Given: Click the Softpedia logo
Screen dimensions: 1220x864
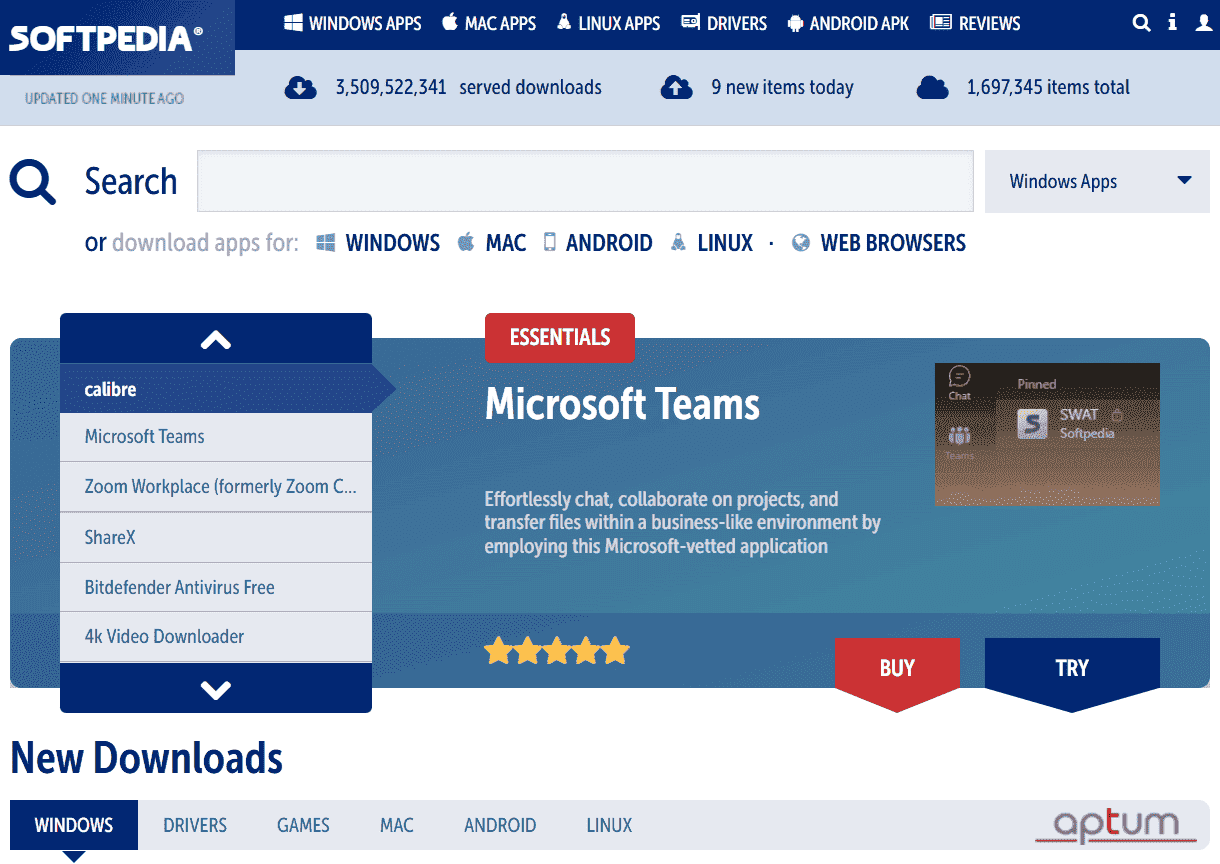Looking at the screenshot, I should [x=106, y=38].
